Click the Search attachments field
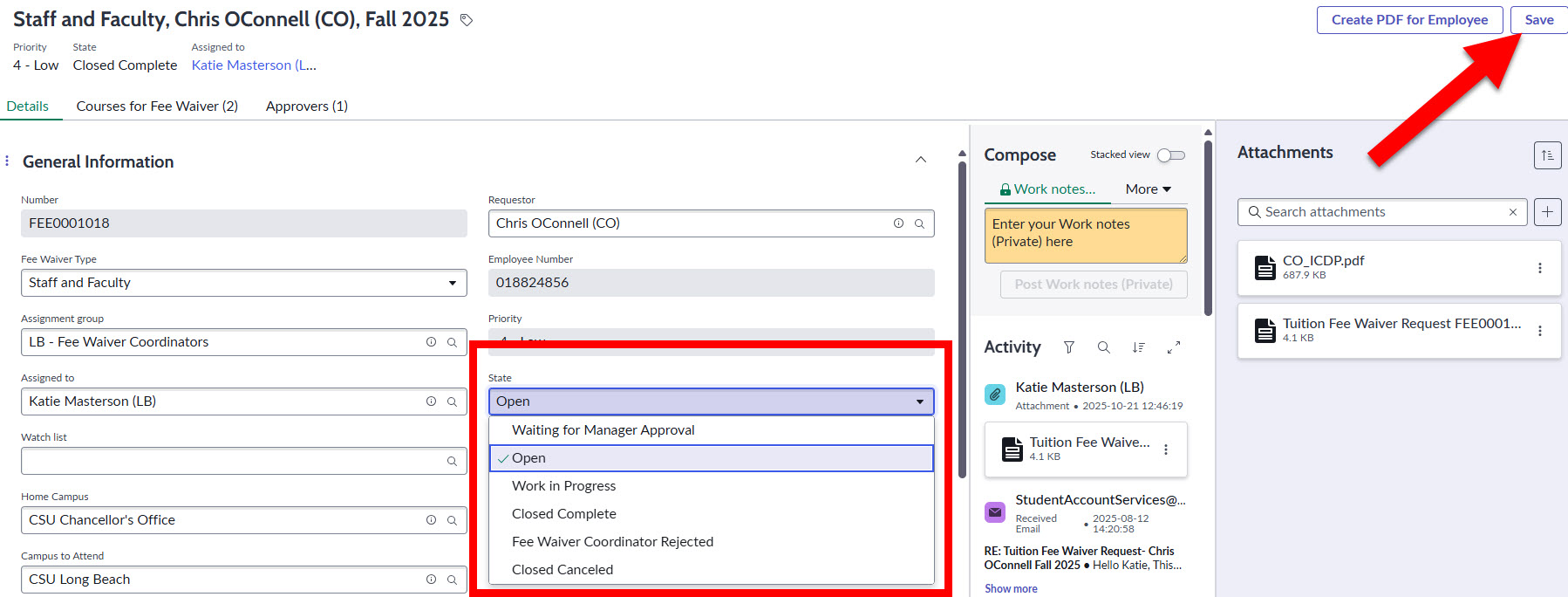 [1382, 212]
